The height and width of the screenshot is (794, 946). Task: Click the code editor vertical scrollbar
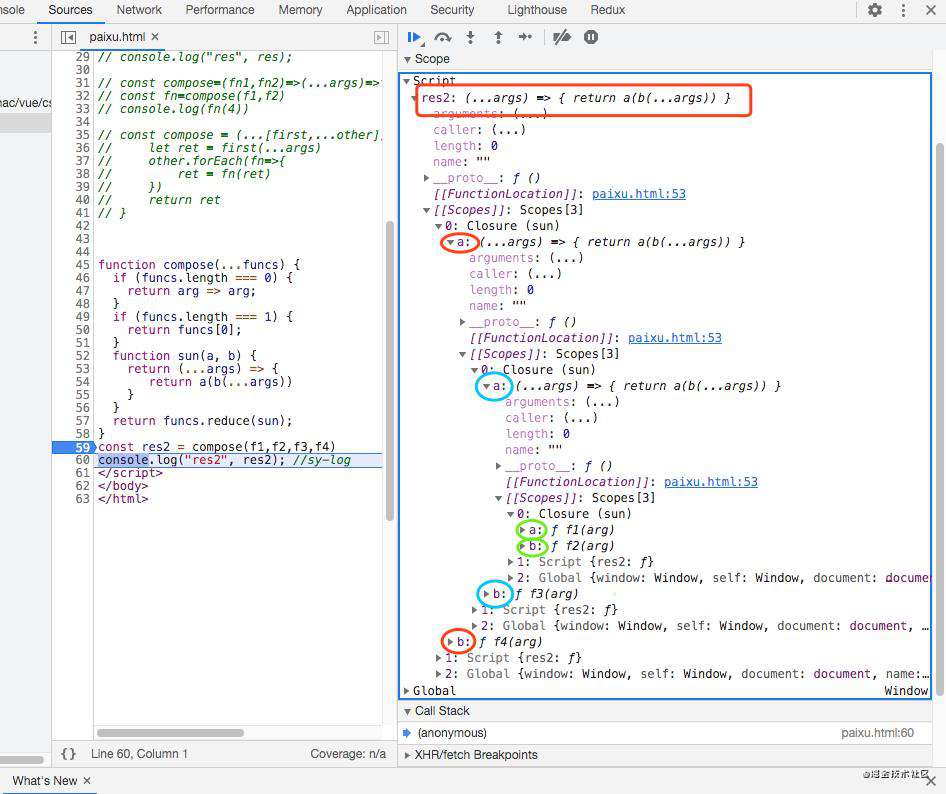(x=390, y=371)
